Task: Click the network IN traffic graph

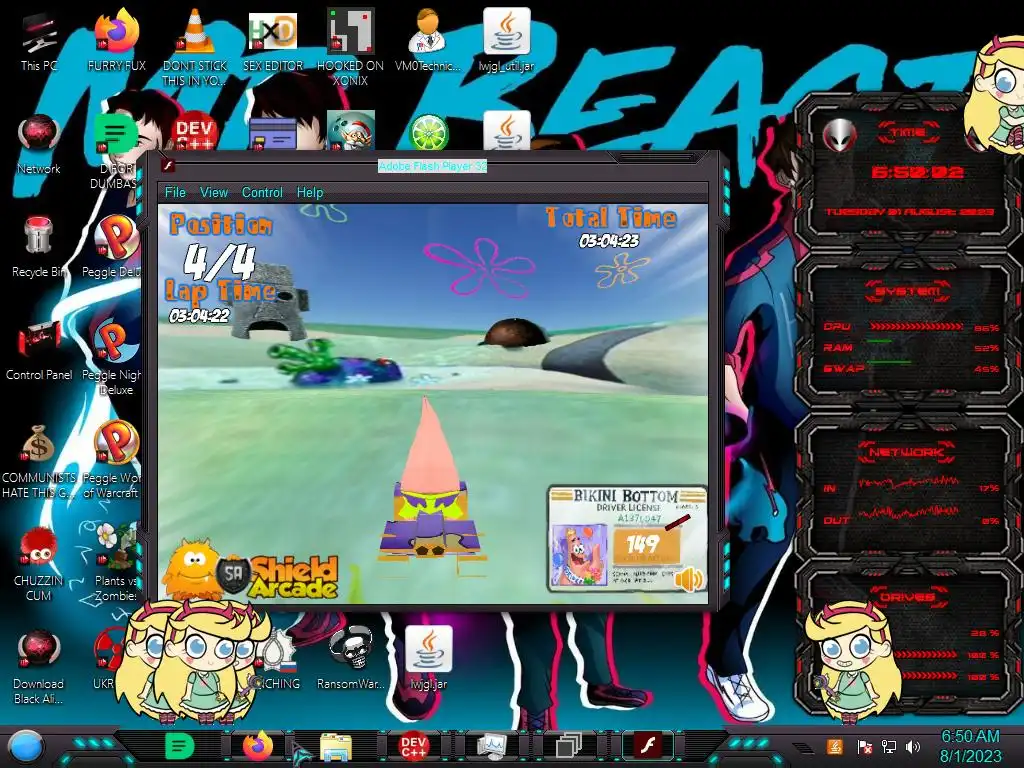Action: pos(908,483)
